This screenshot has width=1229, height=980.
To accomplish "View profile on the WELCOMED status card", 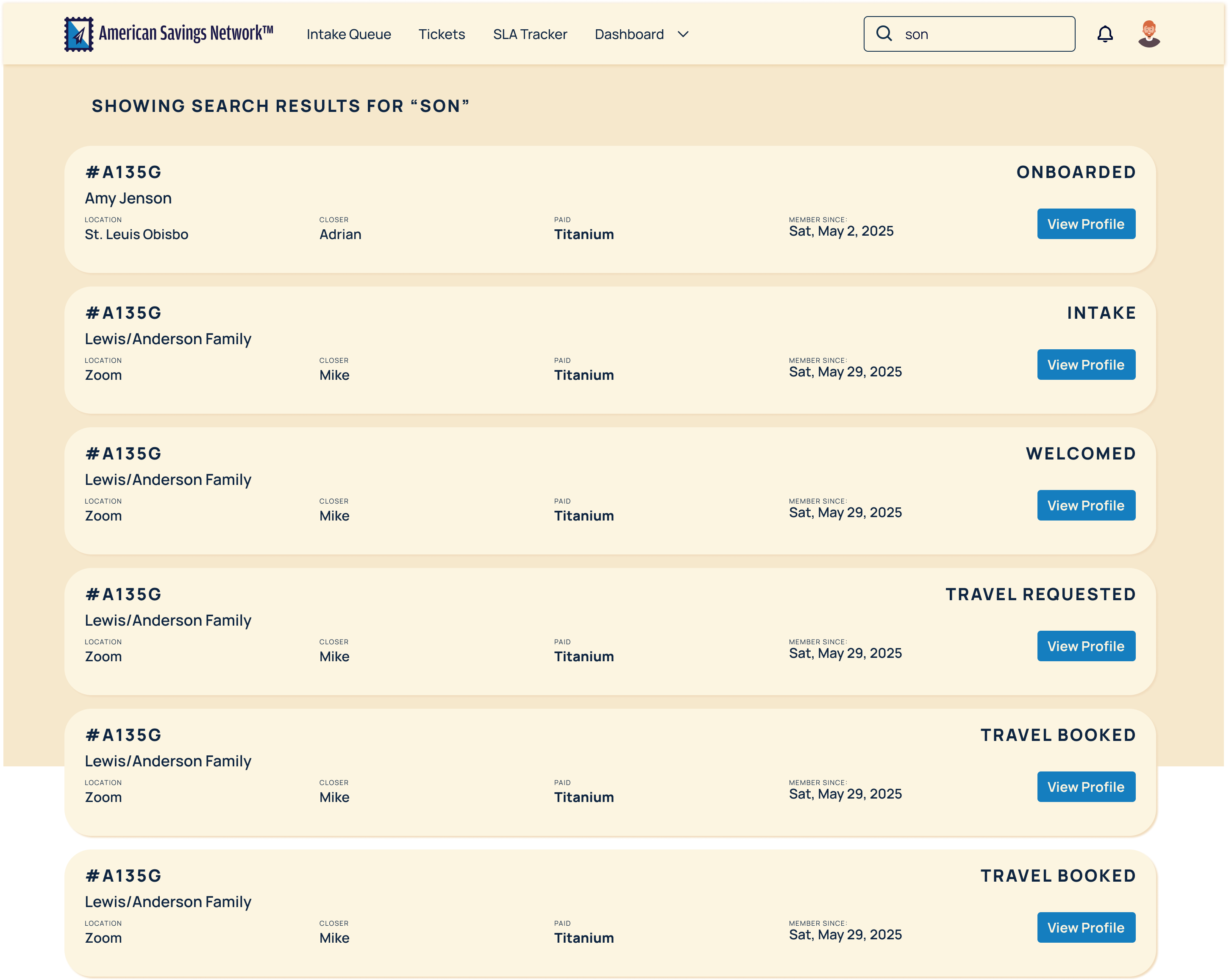I will tap(1085, 506).
